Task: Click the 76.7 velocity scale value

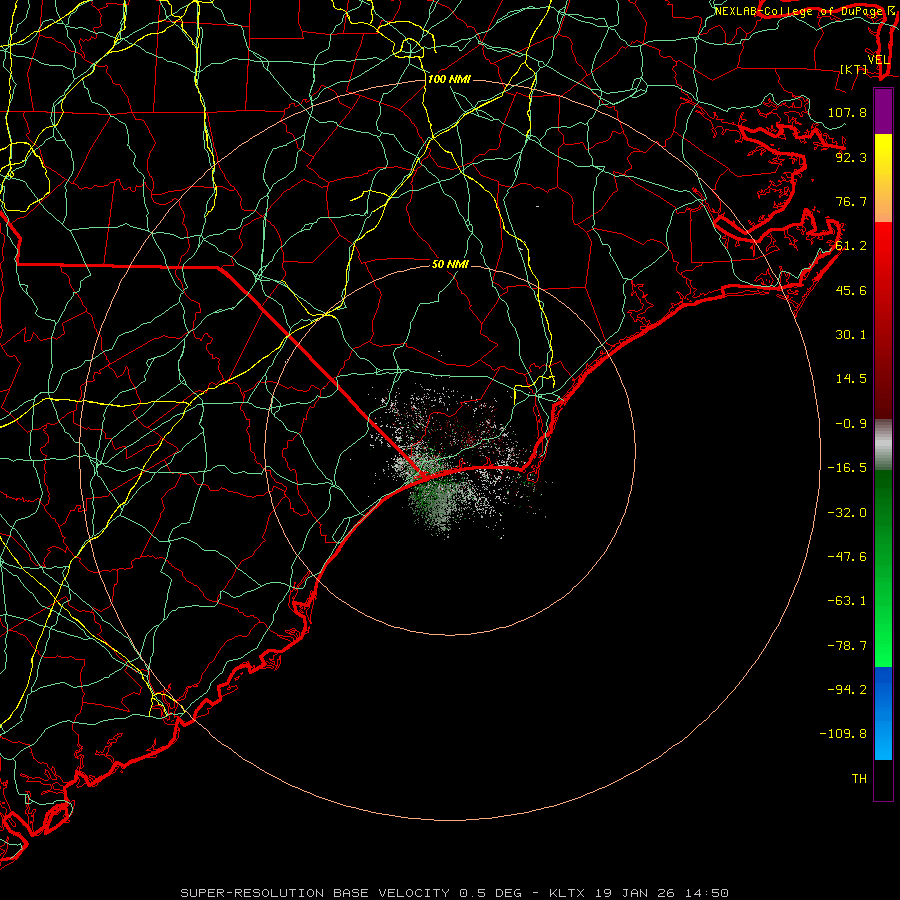Action: (851, 201)
